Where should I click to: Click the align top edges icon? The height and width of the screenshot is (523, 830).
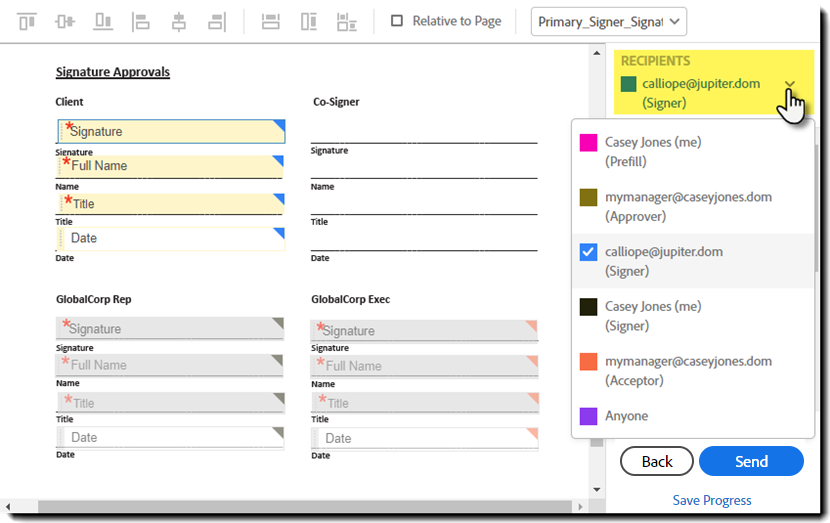click(x=27, y=21)
